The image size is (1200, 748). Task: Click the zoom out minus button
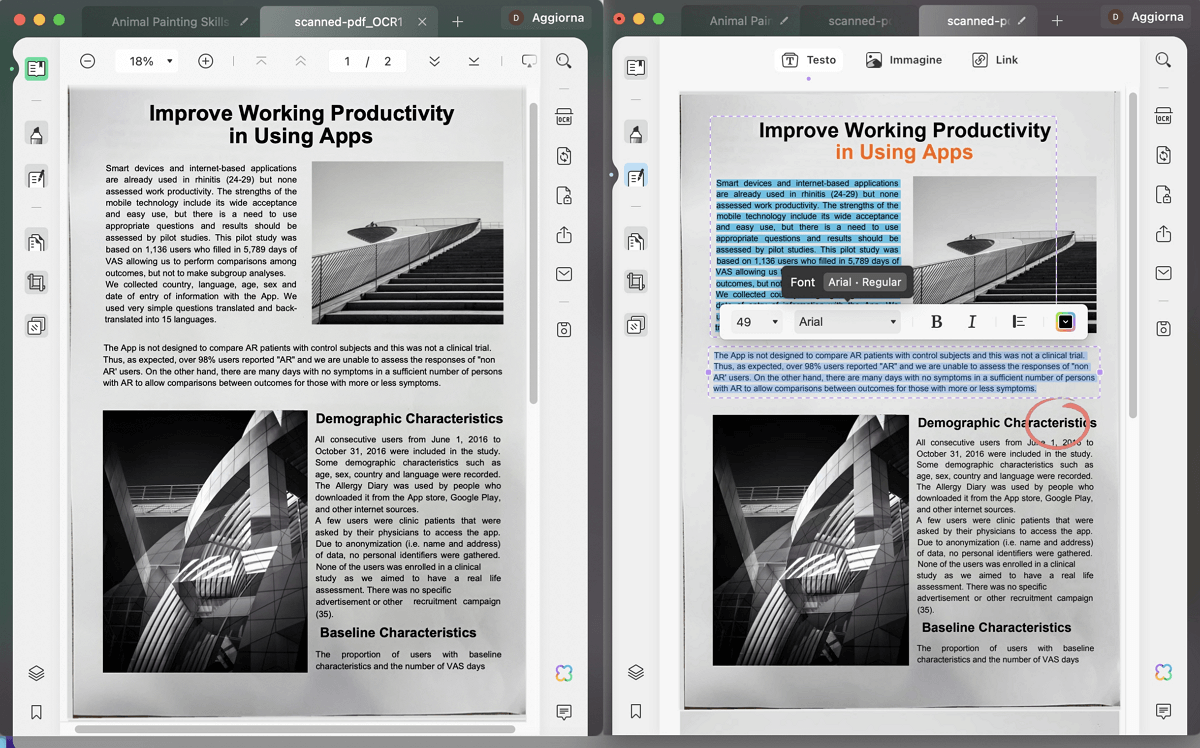[x=88, y=61]
